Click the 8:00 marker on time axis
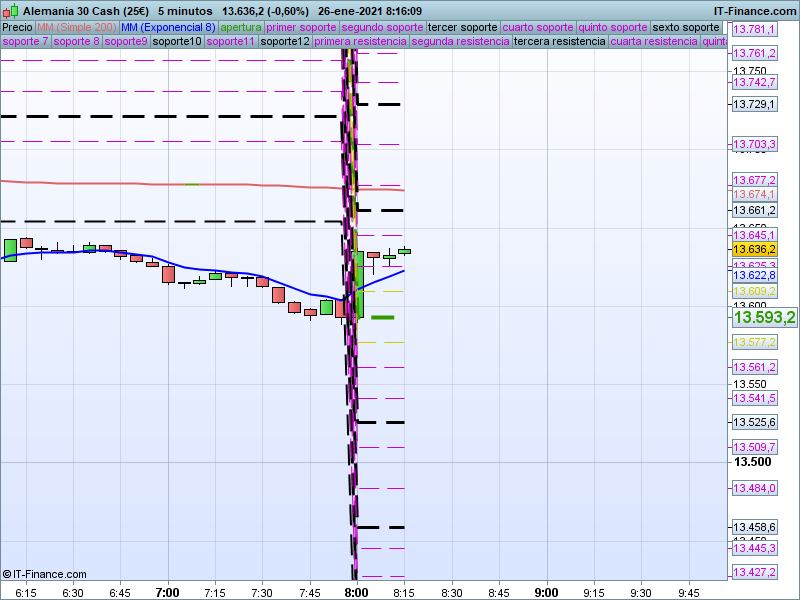 (x=356, y=592)
